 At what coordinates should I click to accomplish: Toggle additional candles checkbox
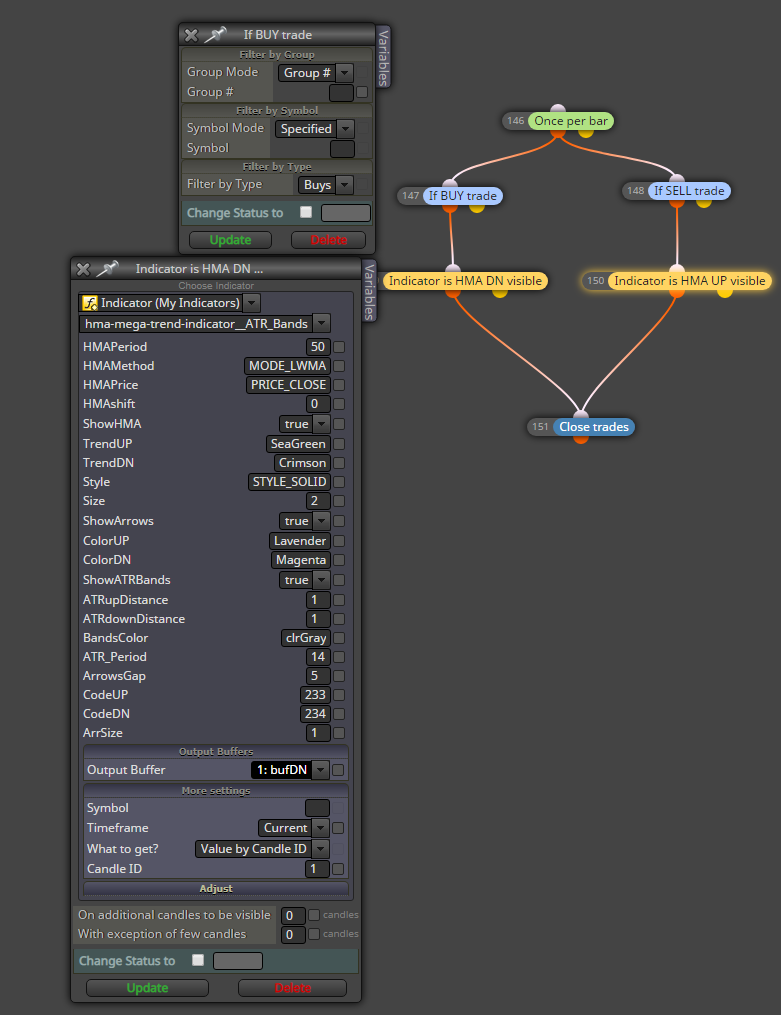click(x=314, y=915)
